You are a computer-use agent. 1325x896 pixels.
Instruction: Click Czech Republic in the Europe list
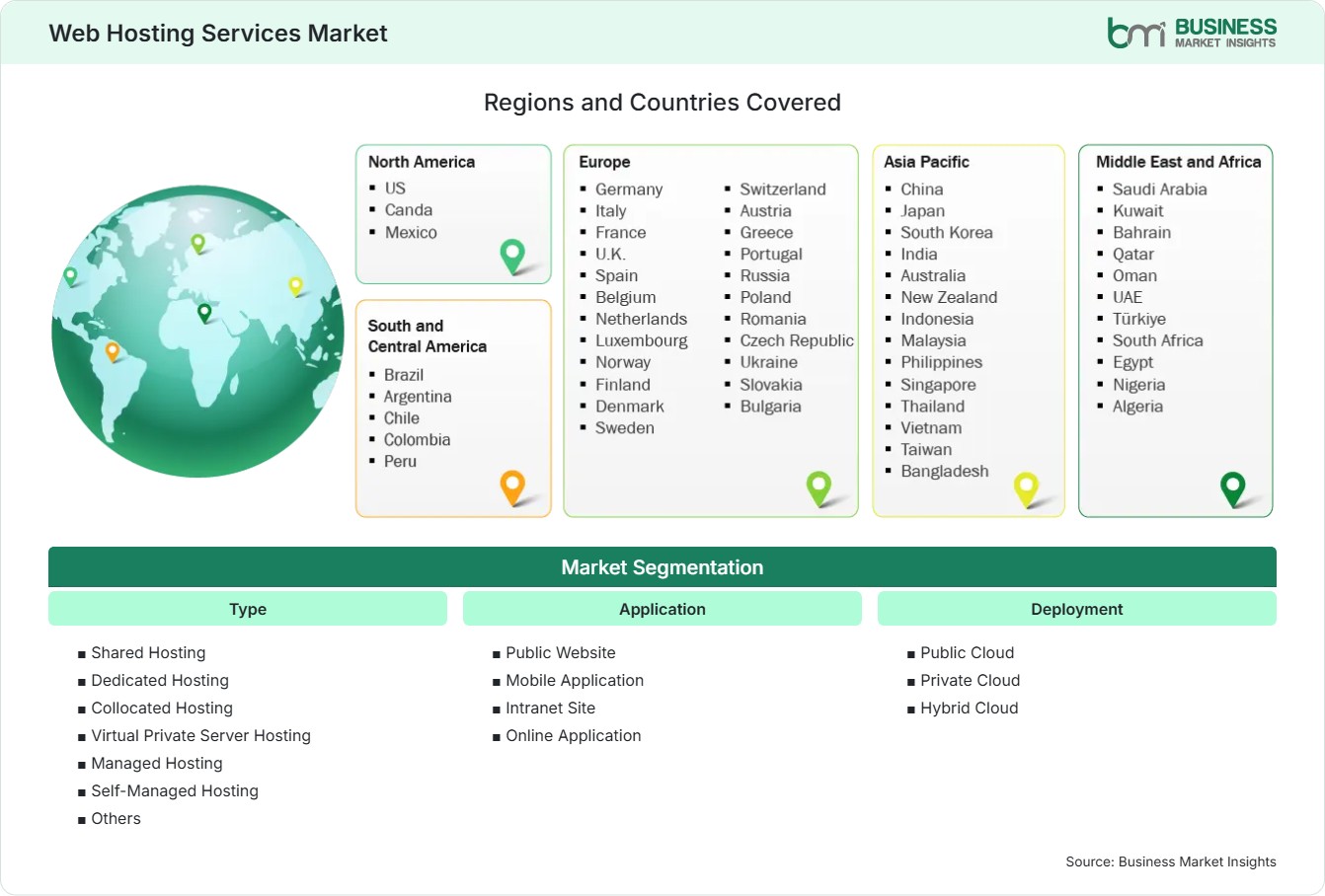coord(797,341)
